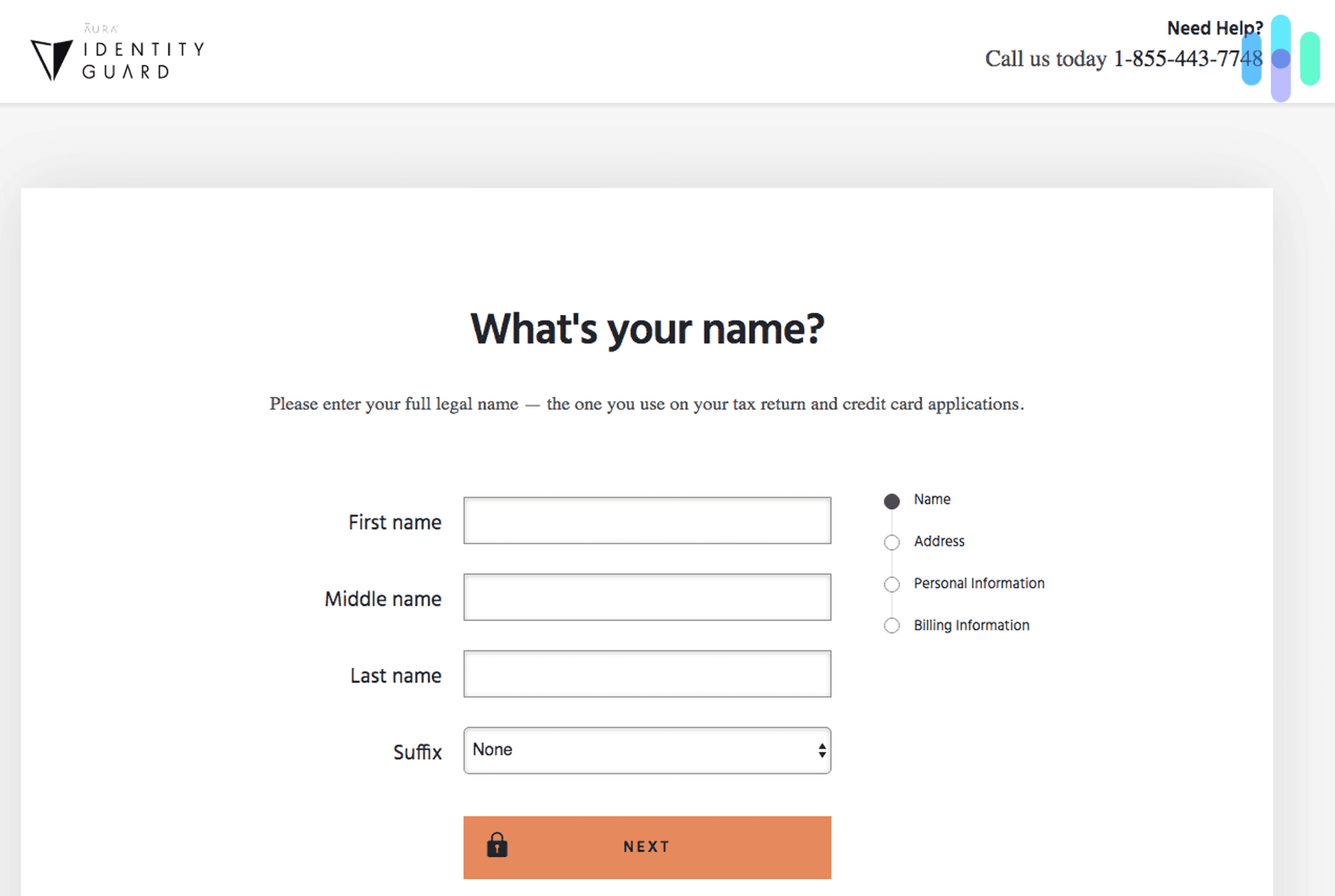Click the IDENTITY GUARD wordmark
Screen dimensions: 1335x896
point(142,60)
